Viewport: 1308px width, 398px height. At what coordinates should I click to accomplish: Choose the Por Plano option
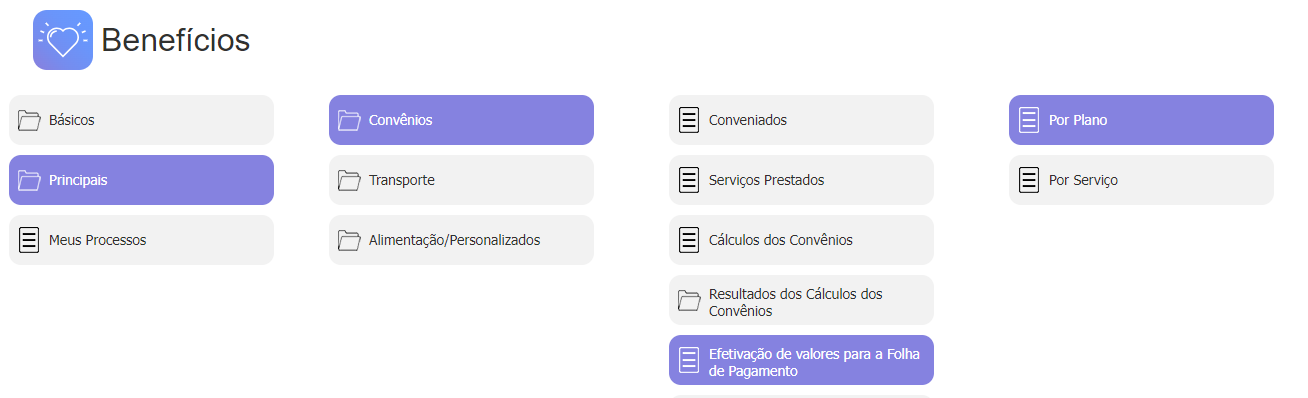tap(1141, 120)
